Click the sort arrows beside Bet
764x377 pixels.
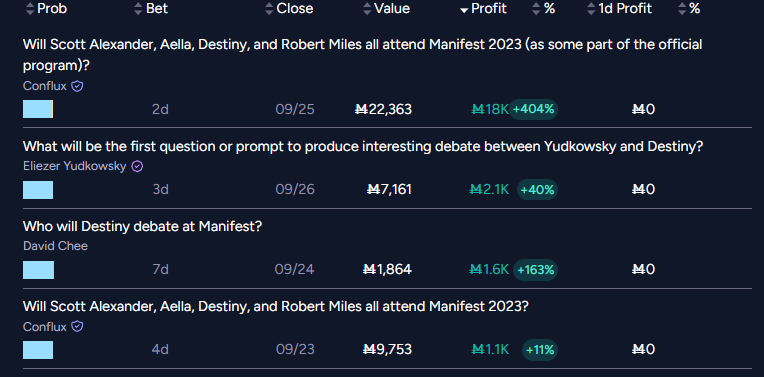tap(138, 9)
